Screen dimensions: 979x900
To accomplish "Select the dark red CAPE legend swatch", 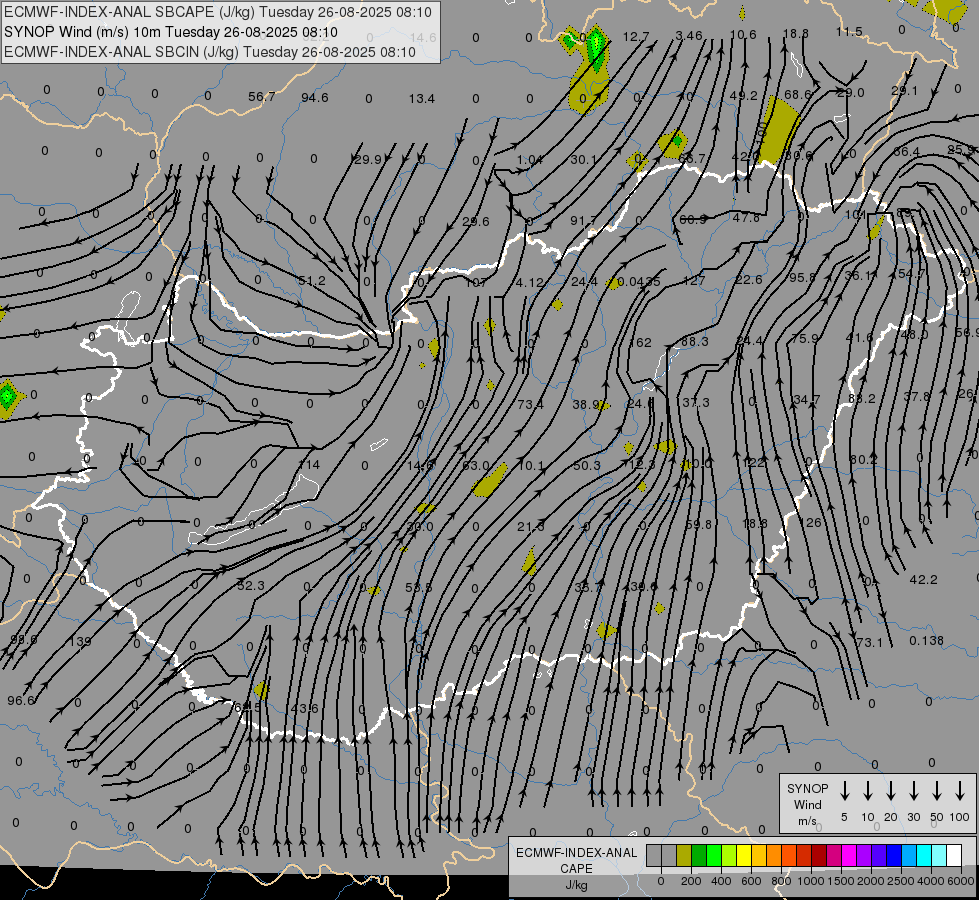I will click(x=819, y=856).
